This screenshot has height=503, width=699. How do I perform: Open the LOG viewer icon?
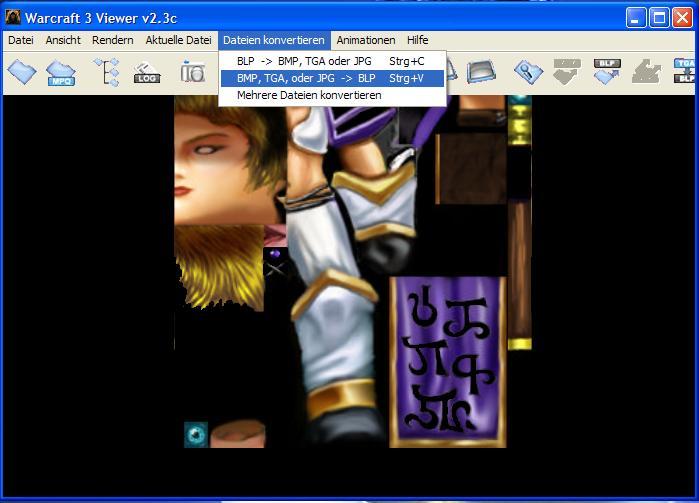(147, 73)
